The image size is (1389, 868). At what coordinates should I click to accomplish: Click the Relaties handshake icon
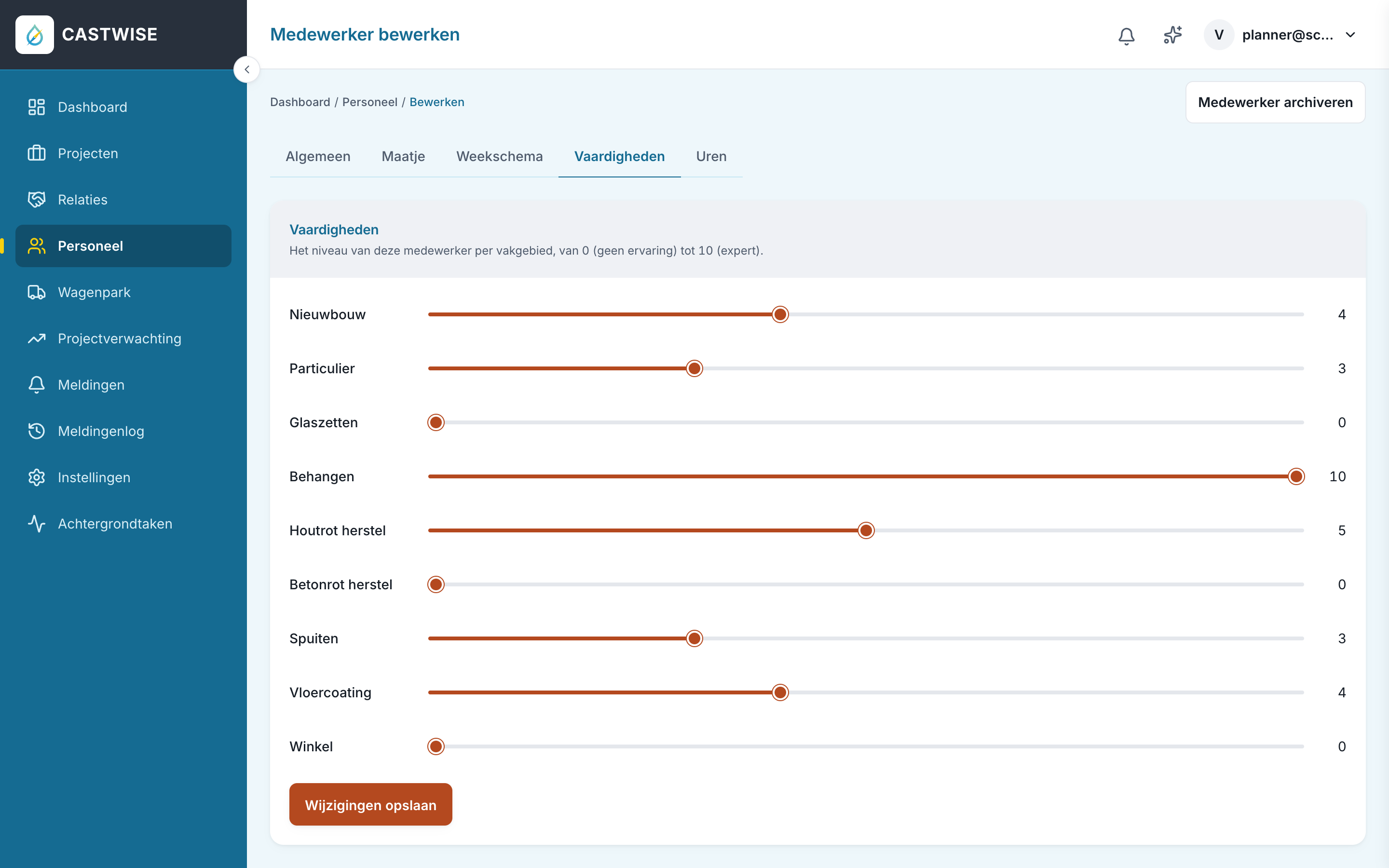tap(37, 200)
